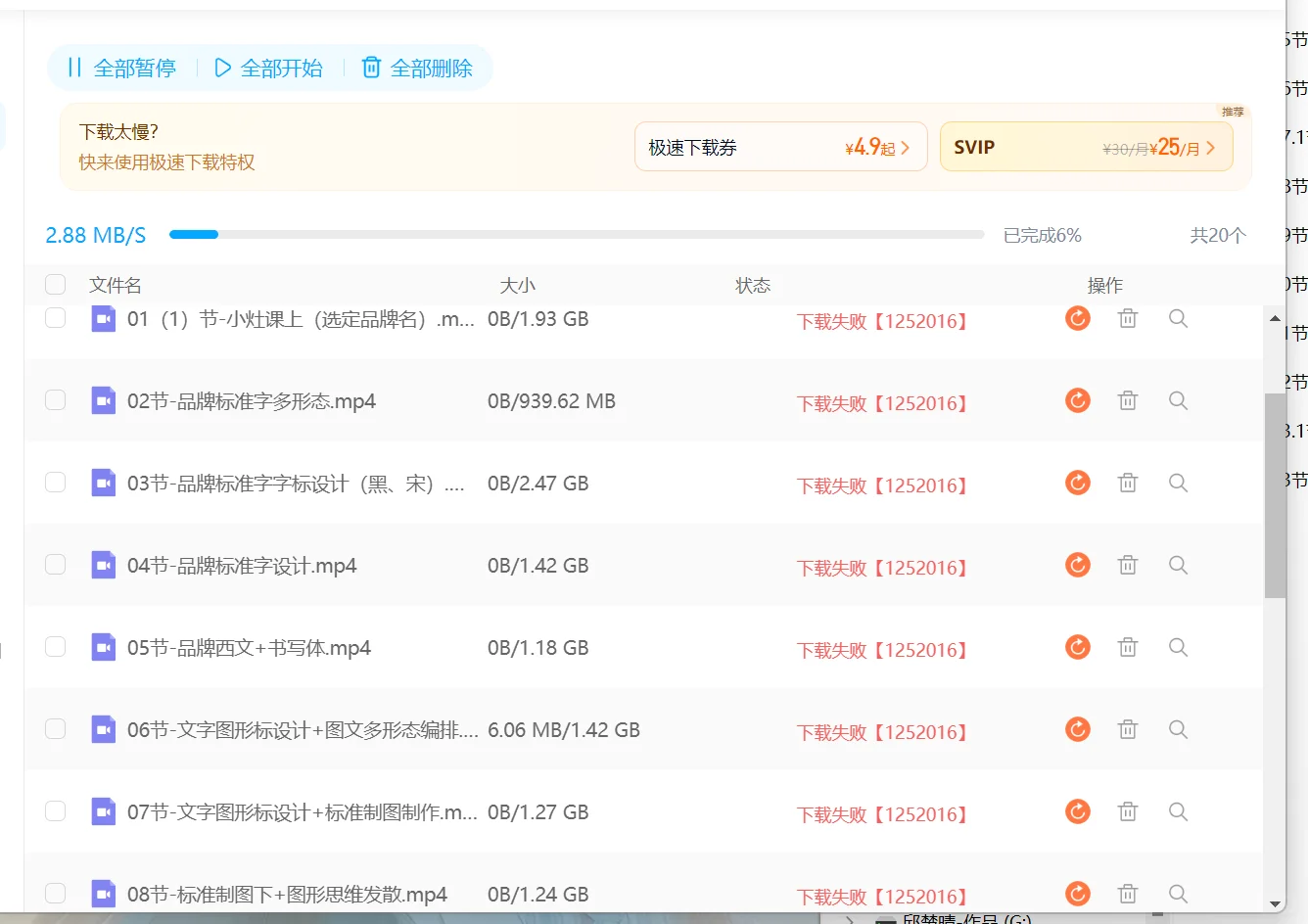Click the pause icon in 全部暂停
Viewport: 1308px width, 924px height.
(75, 68)
